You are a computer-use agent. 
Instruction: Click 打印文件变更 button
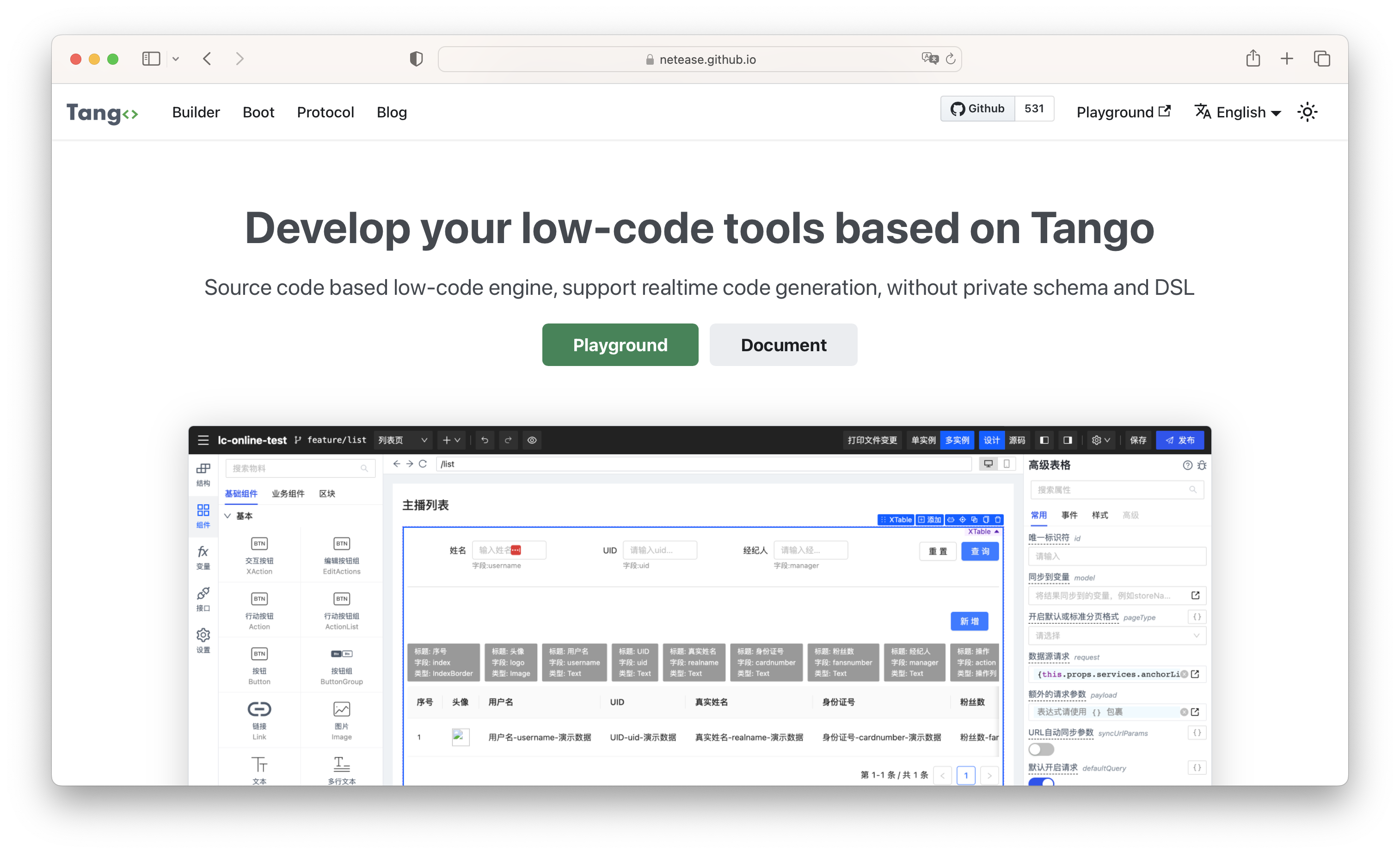(x=872, y=440)
